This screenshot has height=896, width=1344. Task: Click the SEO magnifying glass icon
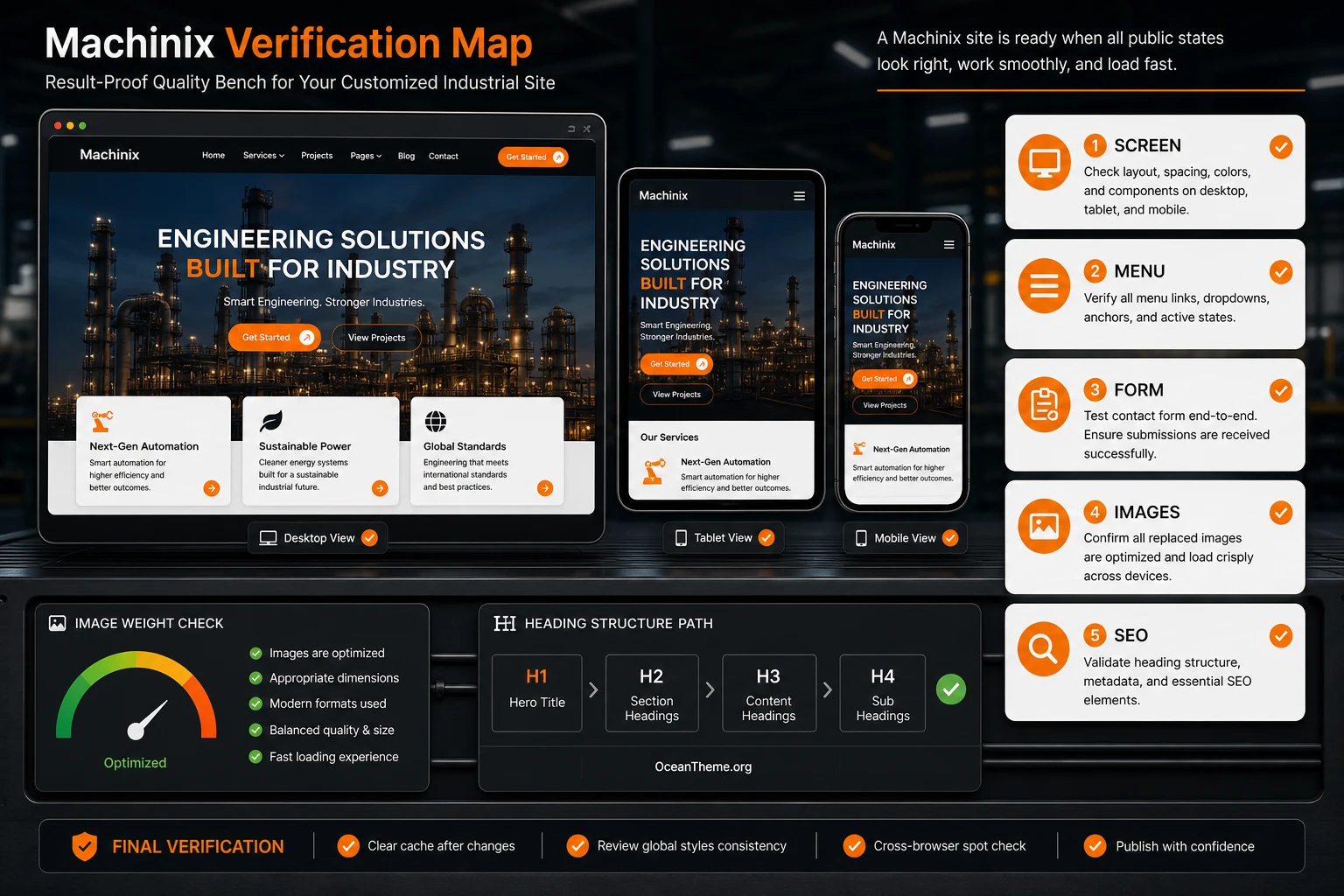click(1044, 648)
